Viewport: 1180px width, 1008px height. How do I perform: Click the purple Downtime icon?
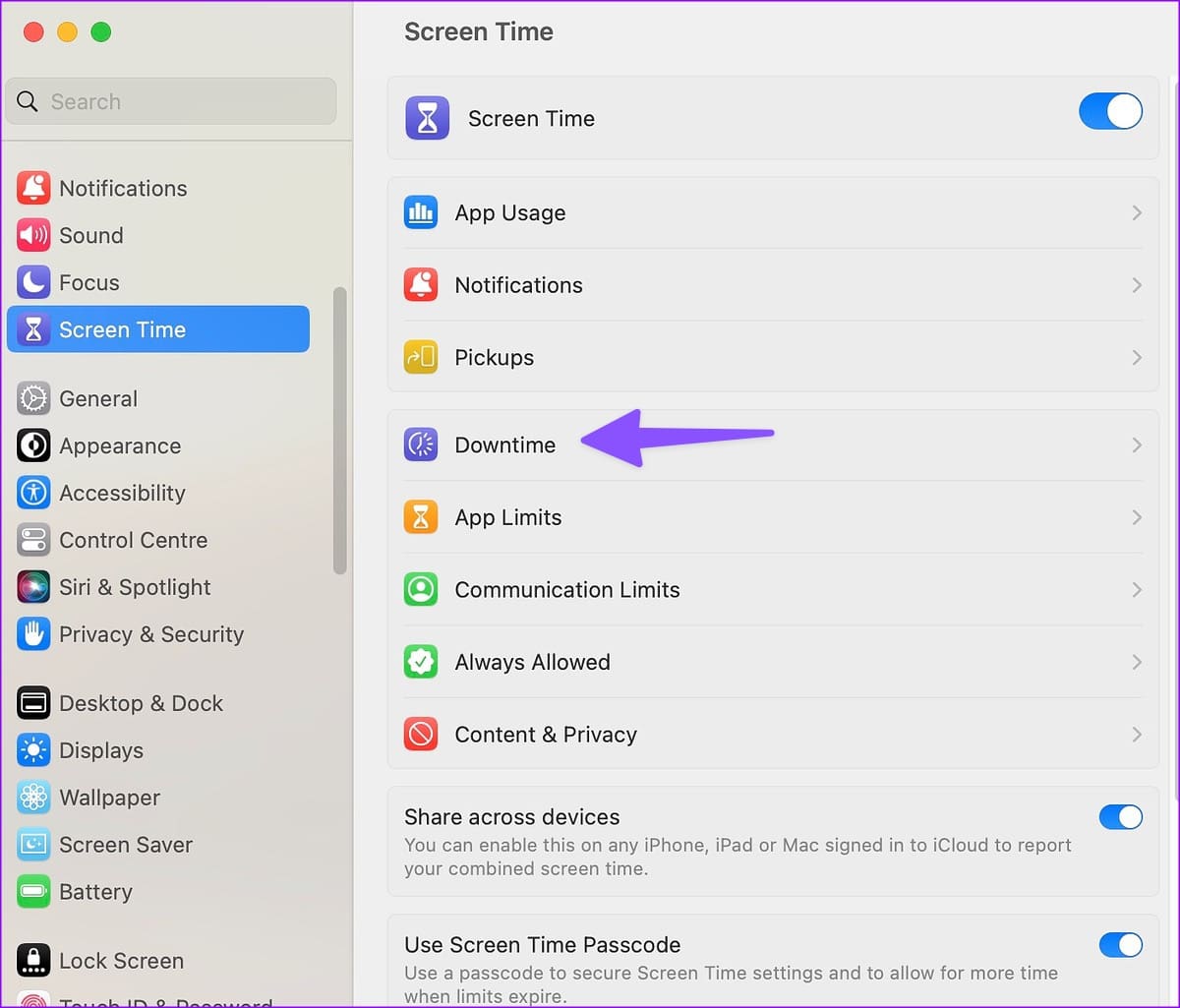point(421,445)
